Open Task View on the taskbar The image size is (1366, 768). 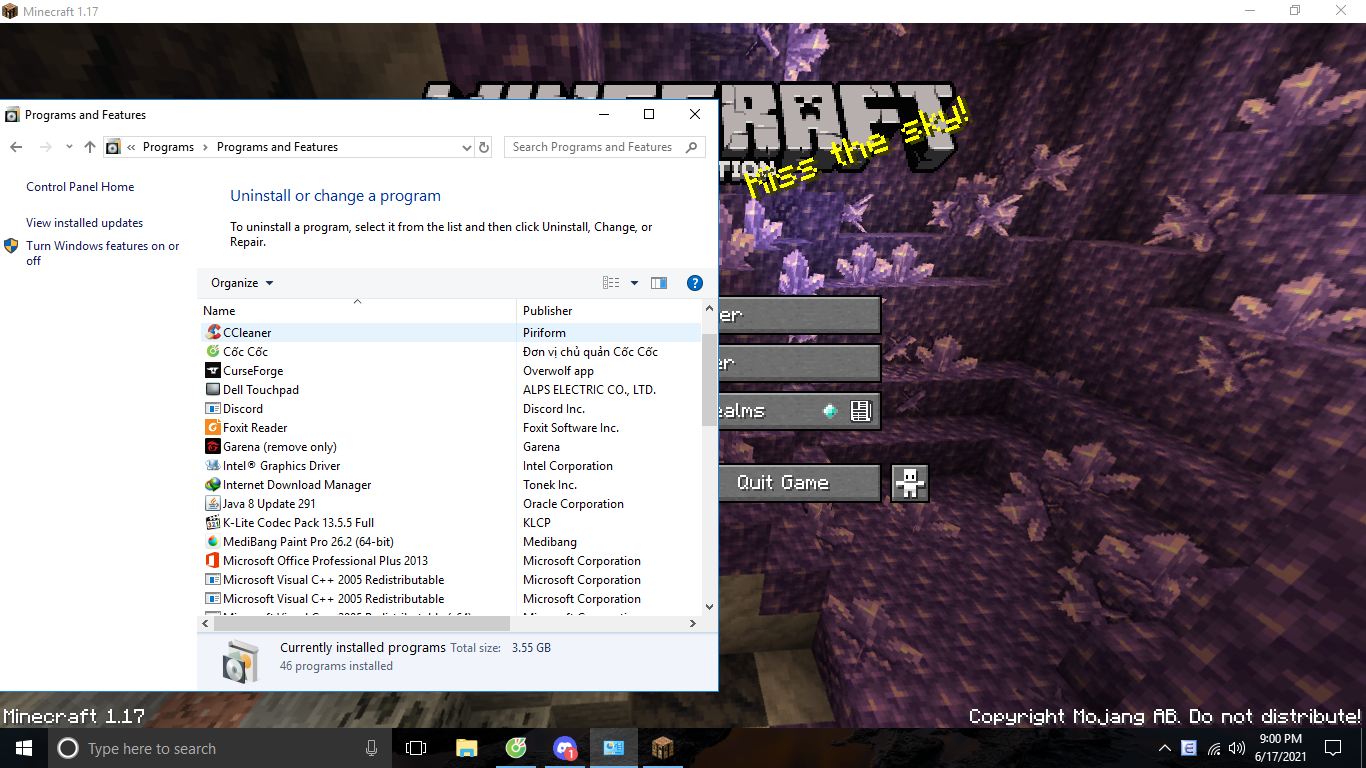coord(416,748)
